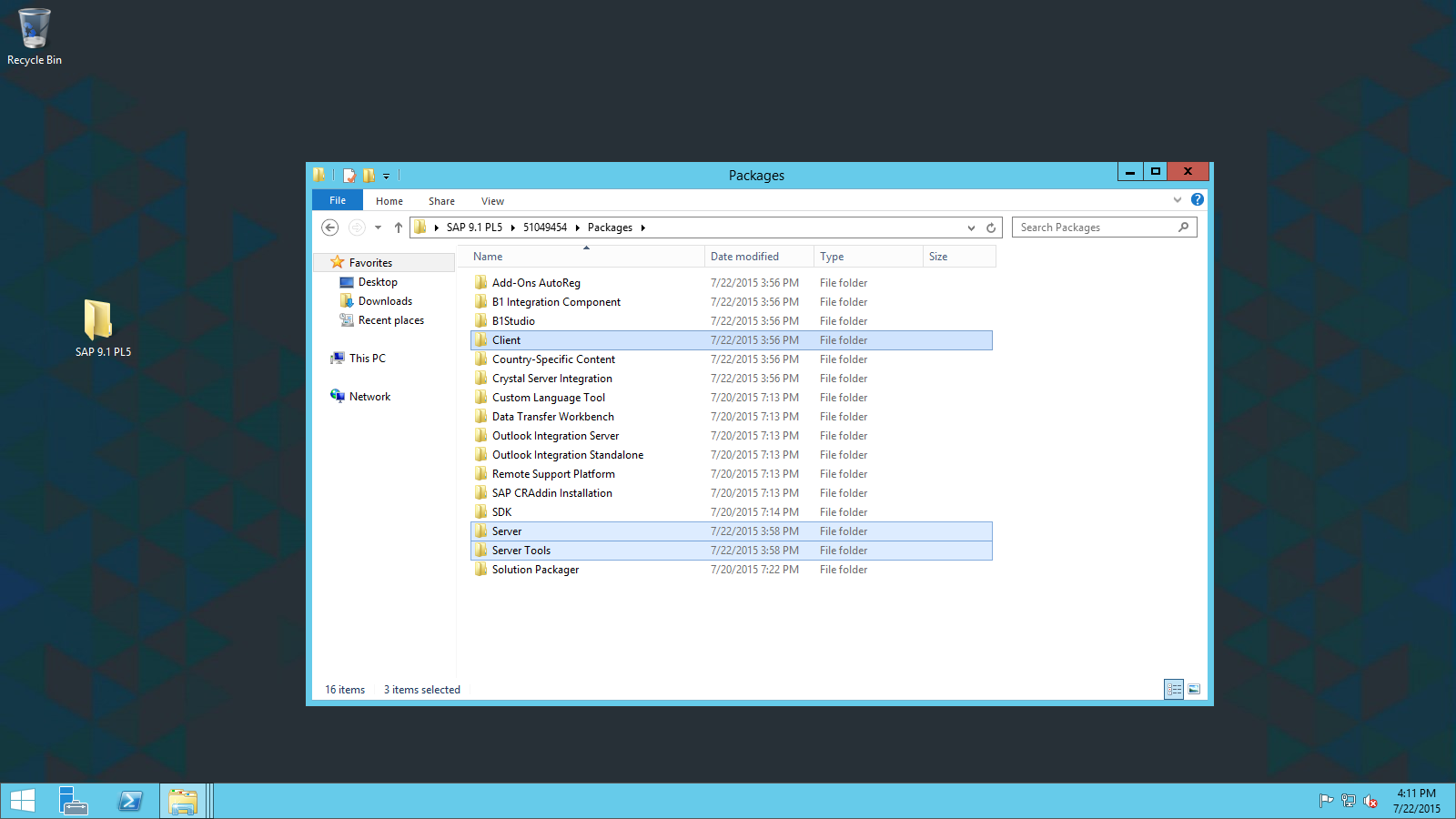Click the network icon in system tray

[x=1349, y=801]
